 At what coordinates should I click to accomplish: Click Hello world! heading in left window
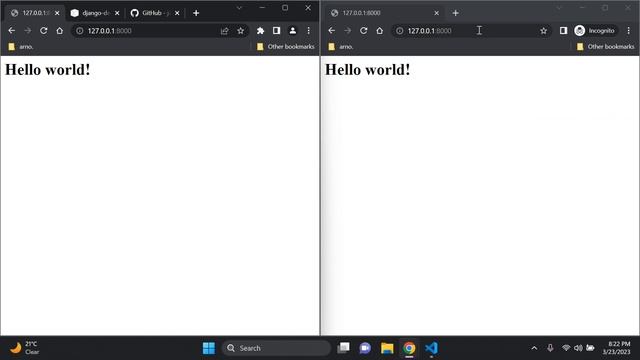tap(47, 70)
